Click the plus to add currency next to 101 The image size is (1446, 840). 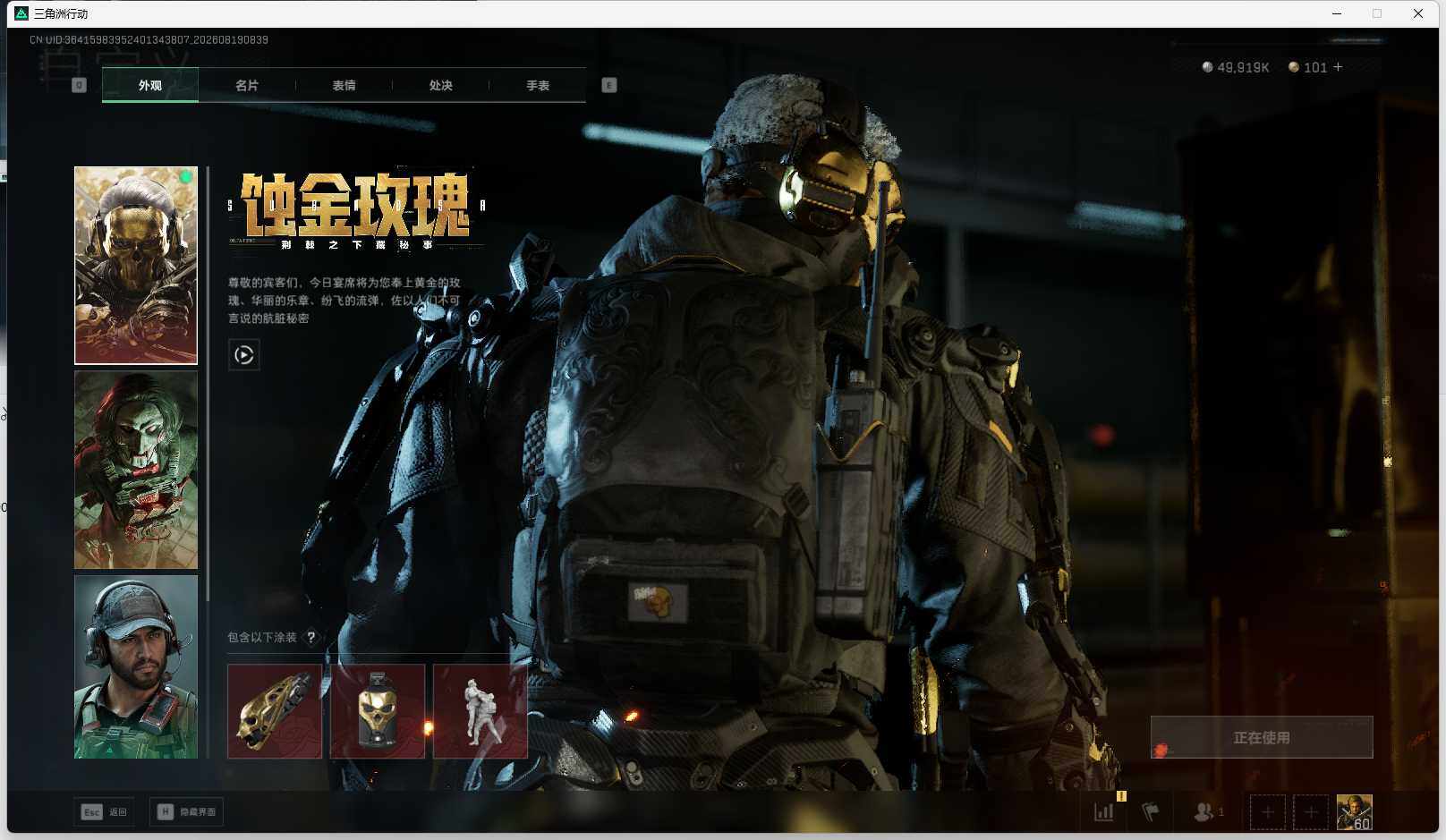click(1338, 67)
